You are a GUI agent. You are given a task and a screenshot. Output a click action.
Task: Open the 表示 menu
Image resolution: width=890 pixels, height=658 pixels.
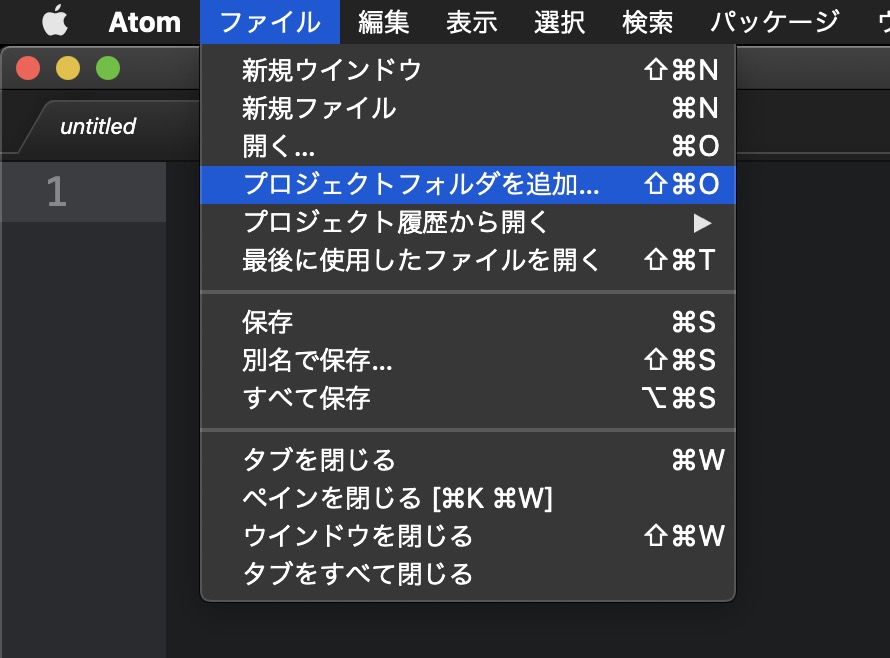coord(471,21)
